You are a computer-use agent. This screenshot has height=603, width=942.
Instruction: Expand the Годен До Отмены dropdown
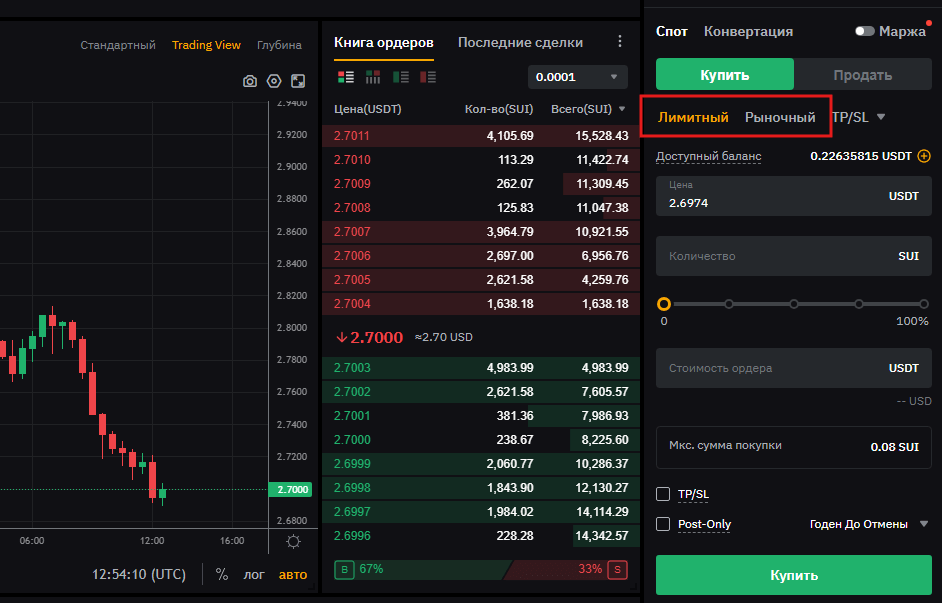[923, 524]
